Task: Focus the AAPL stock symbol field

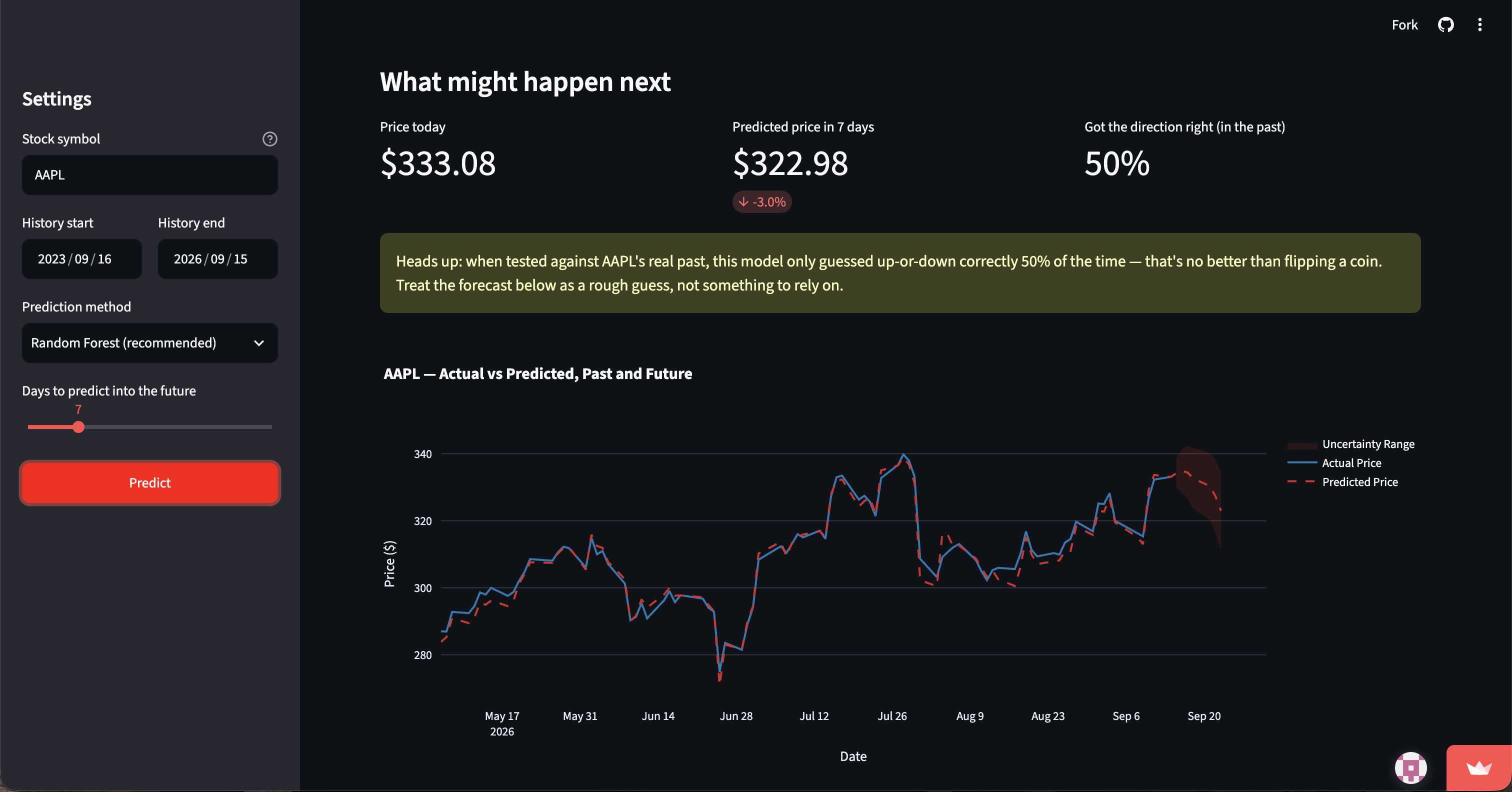Action: (149, 175)
